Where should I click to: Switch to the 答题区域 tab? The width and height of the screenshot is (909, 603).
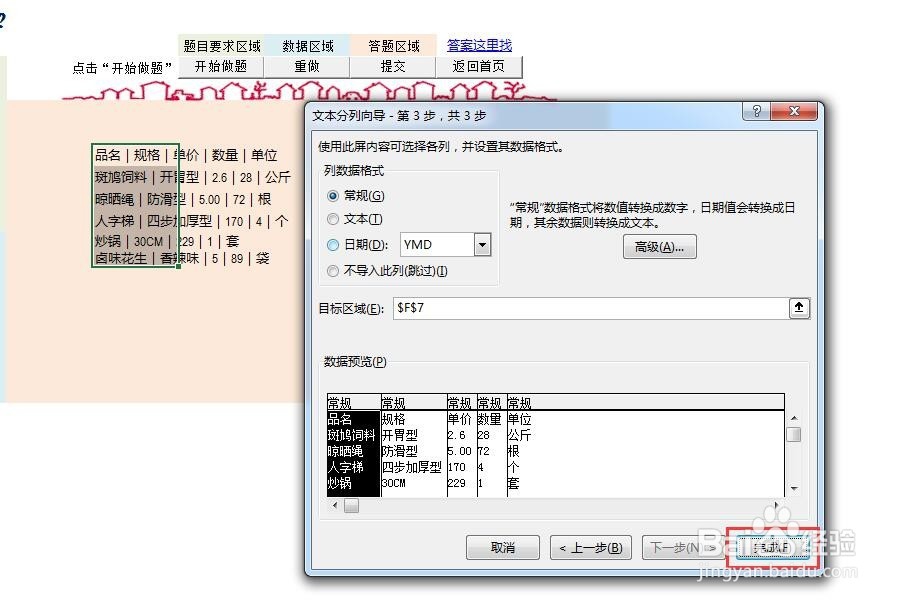394,45
